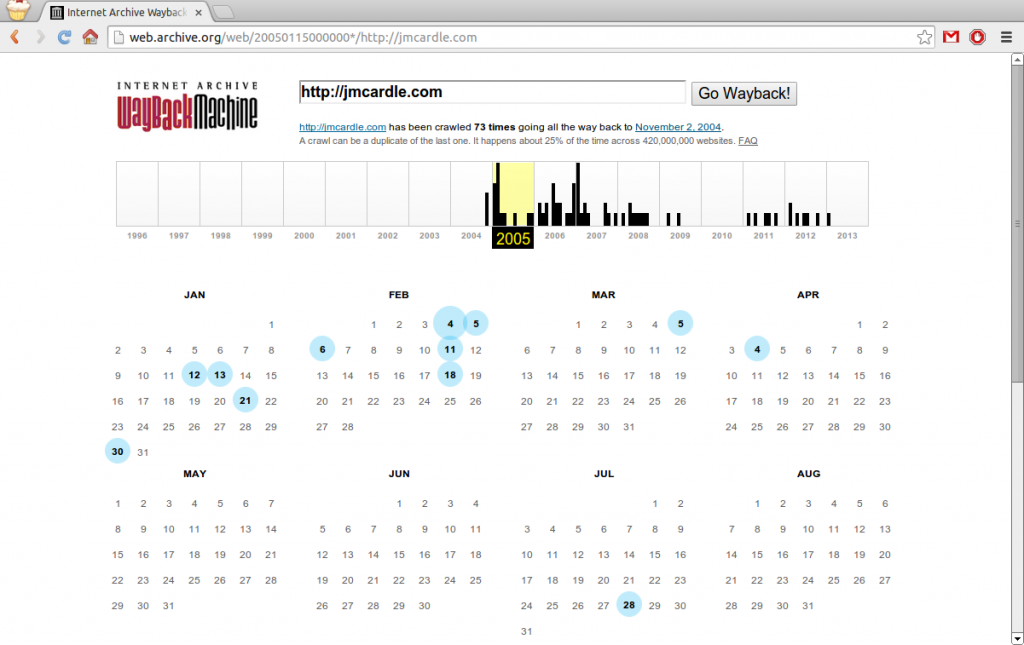
Task: Click the AUG month heading
Action: point(808,473)
